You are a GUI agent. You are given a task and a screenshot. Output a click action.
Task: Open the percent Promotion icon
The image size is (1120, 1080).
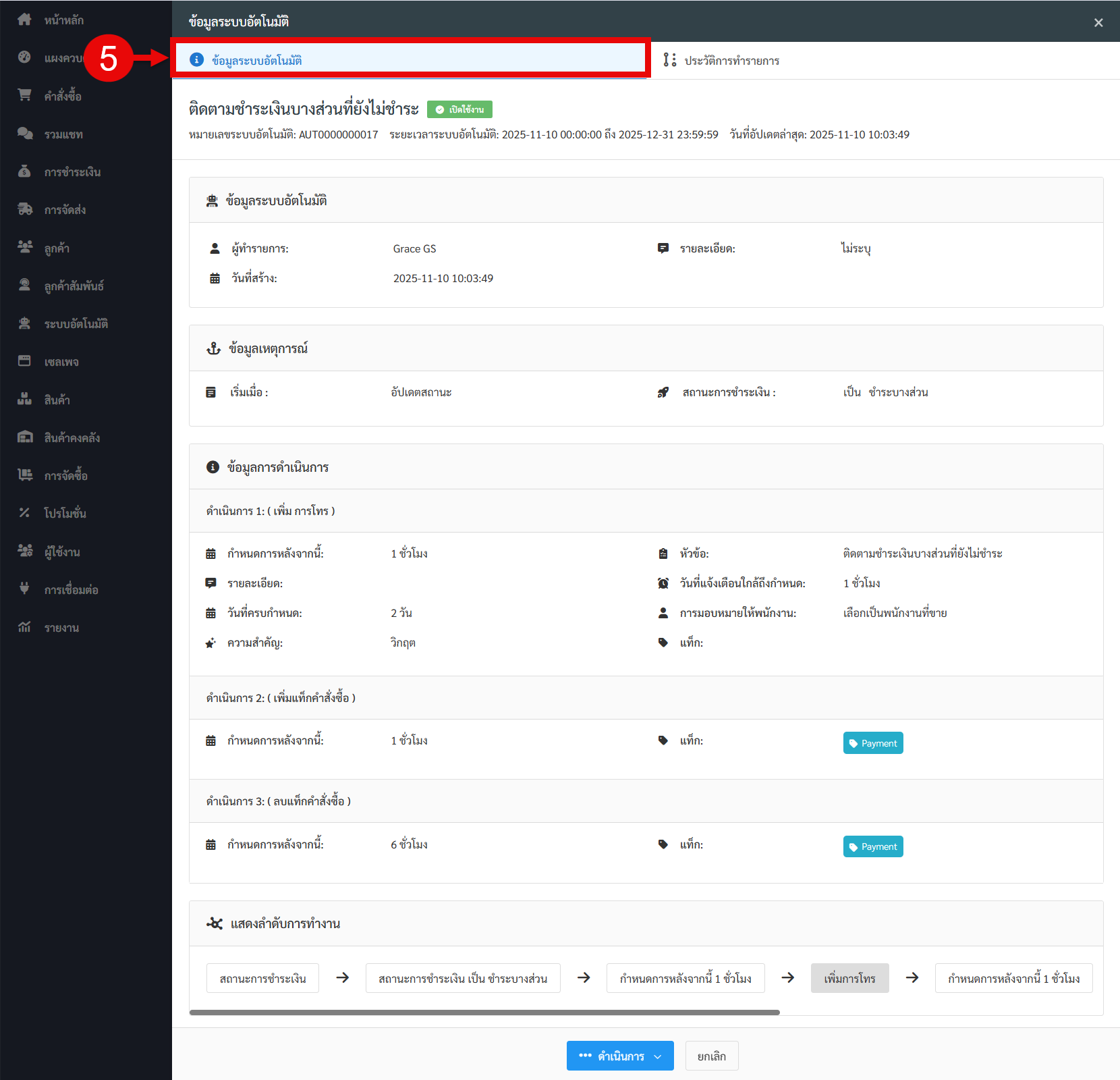(24, 513)
